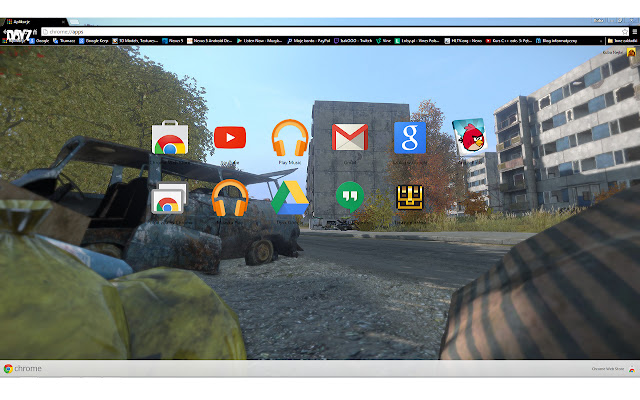
Task: Open the Gmail app
Action: [350, 138]
